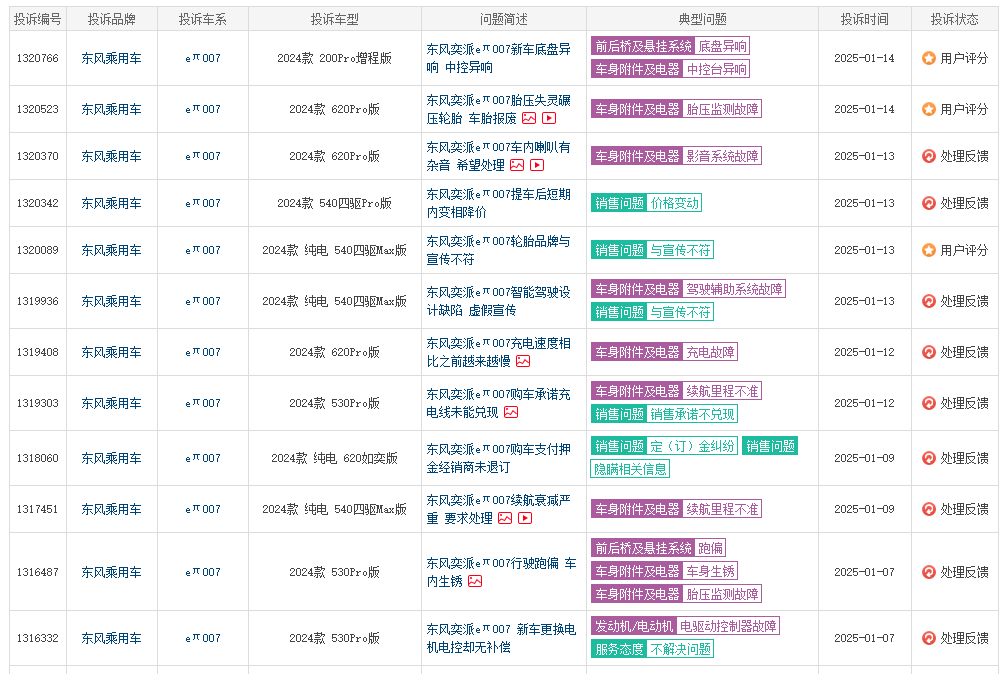Open complaint about 智能驾驶设计缺陷

click(x=498, y=301)
